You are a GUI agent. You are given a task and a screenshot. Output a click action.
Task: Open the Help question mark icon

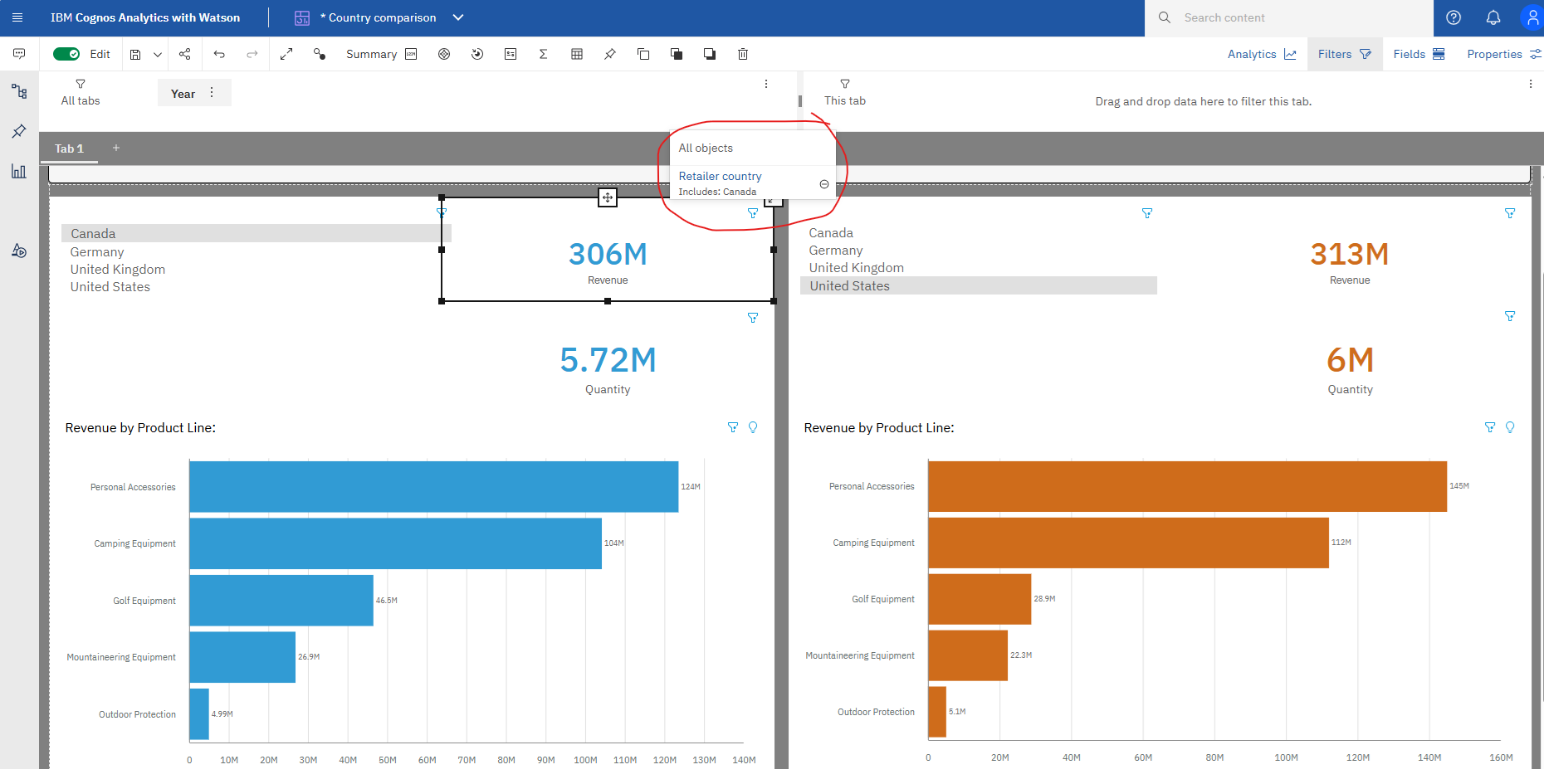point(1454,17)
